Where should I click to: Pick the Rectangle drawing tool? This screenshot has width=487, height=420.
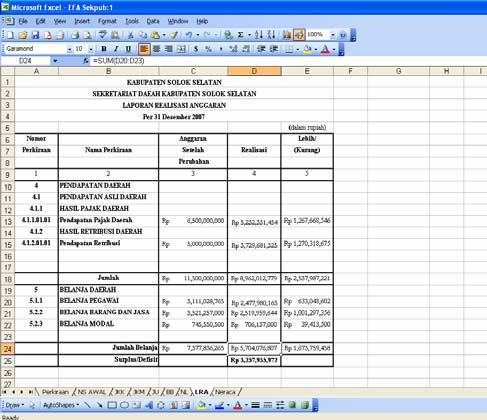pos(112,405)
